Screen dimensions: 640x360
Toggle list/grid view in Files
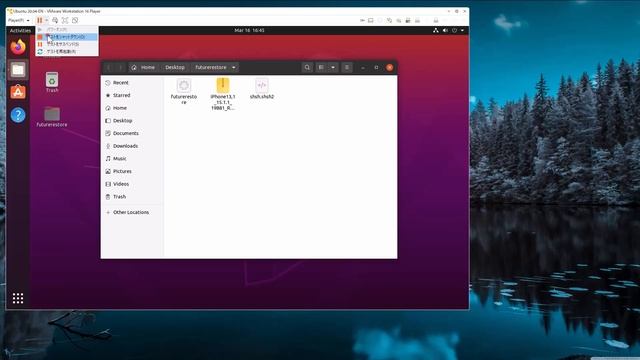tap(322, 67)
